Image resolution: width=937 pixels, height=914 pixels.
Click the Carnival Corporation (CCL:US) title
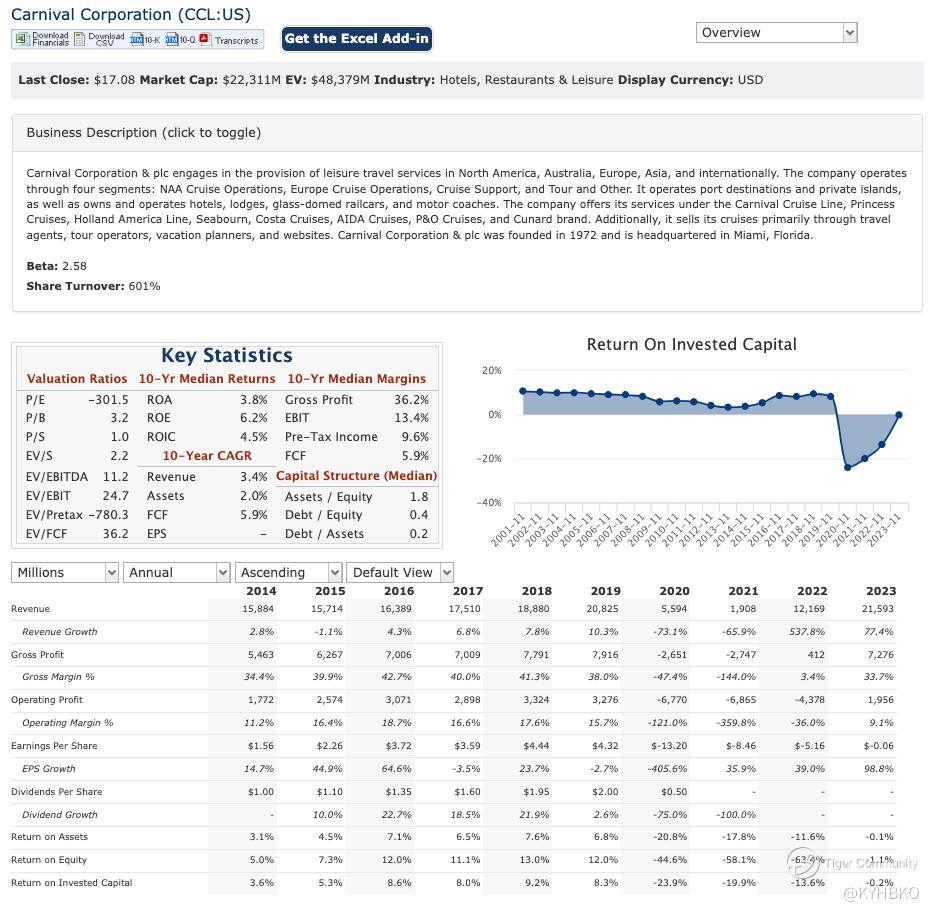click(131, 14)
